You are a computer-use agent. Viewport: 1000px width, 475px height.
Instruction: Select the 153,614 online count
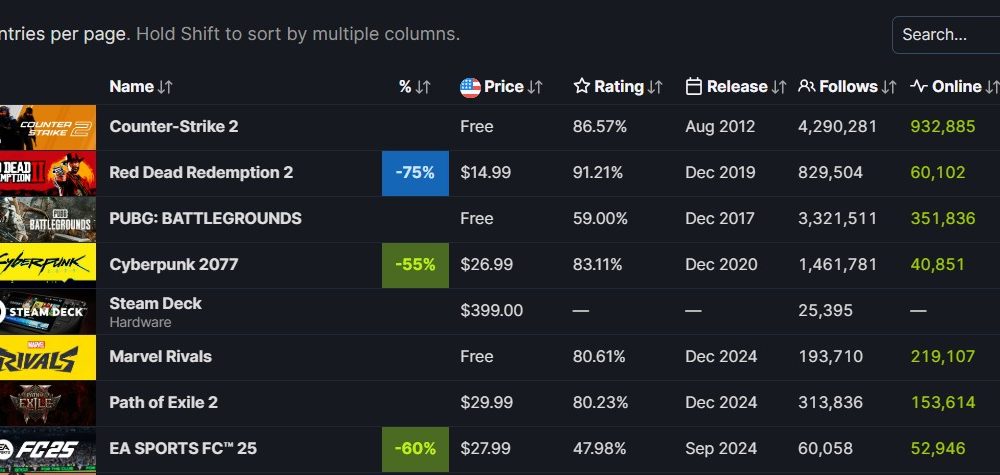(x=943, y=402)
